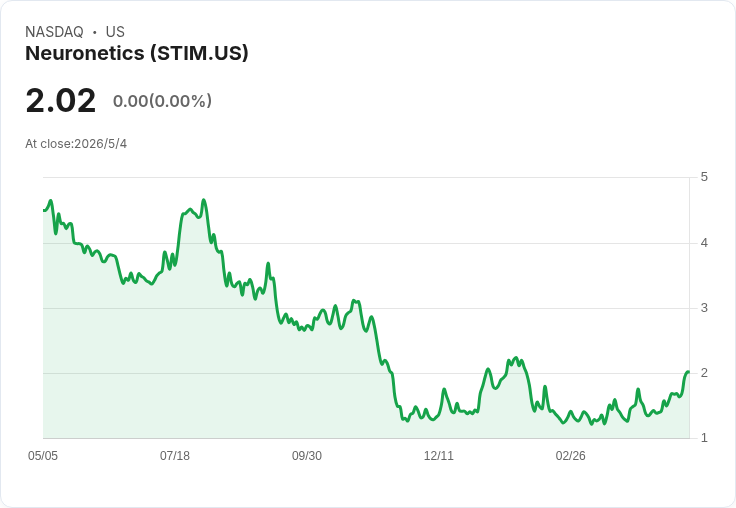Click the second price peak after 07/18

pyautogui.click(x=203, y=200)
